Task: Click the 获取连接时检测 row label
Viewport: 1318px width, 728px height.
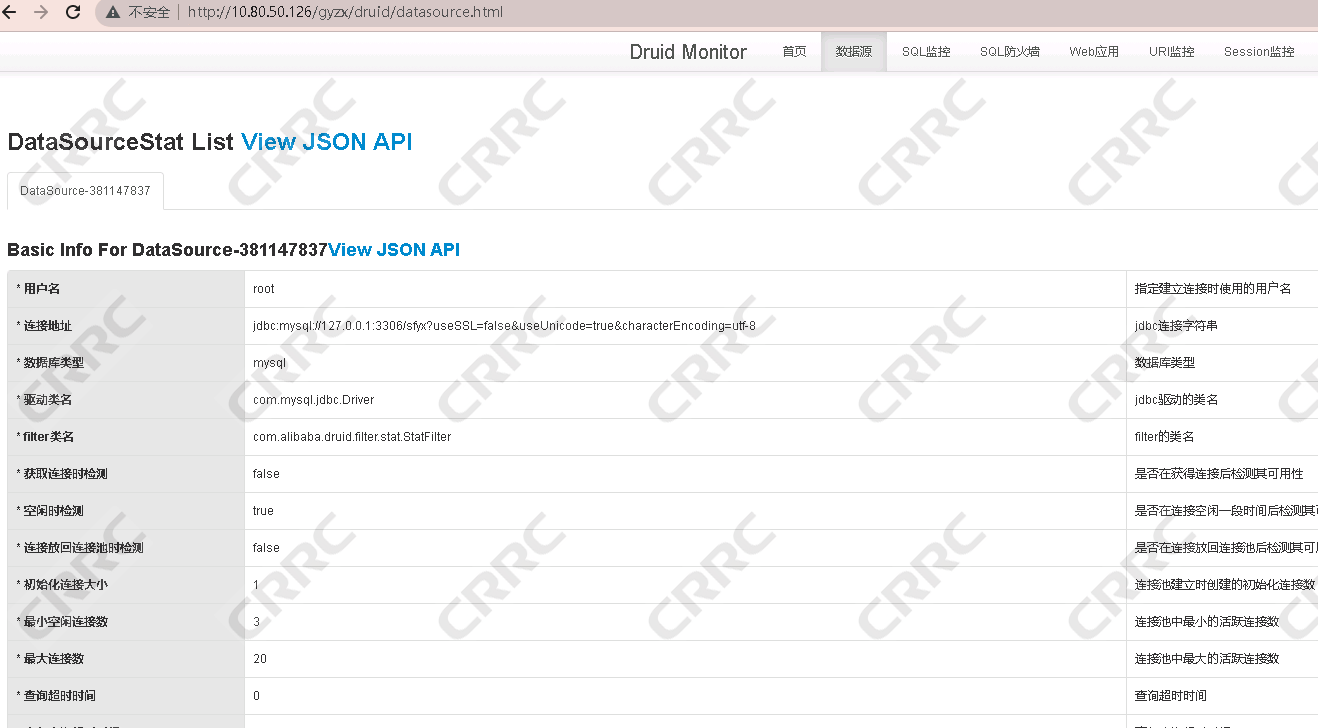Action: (x=62, y=474)
